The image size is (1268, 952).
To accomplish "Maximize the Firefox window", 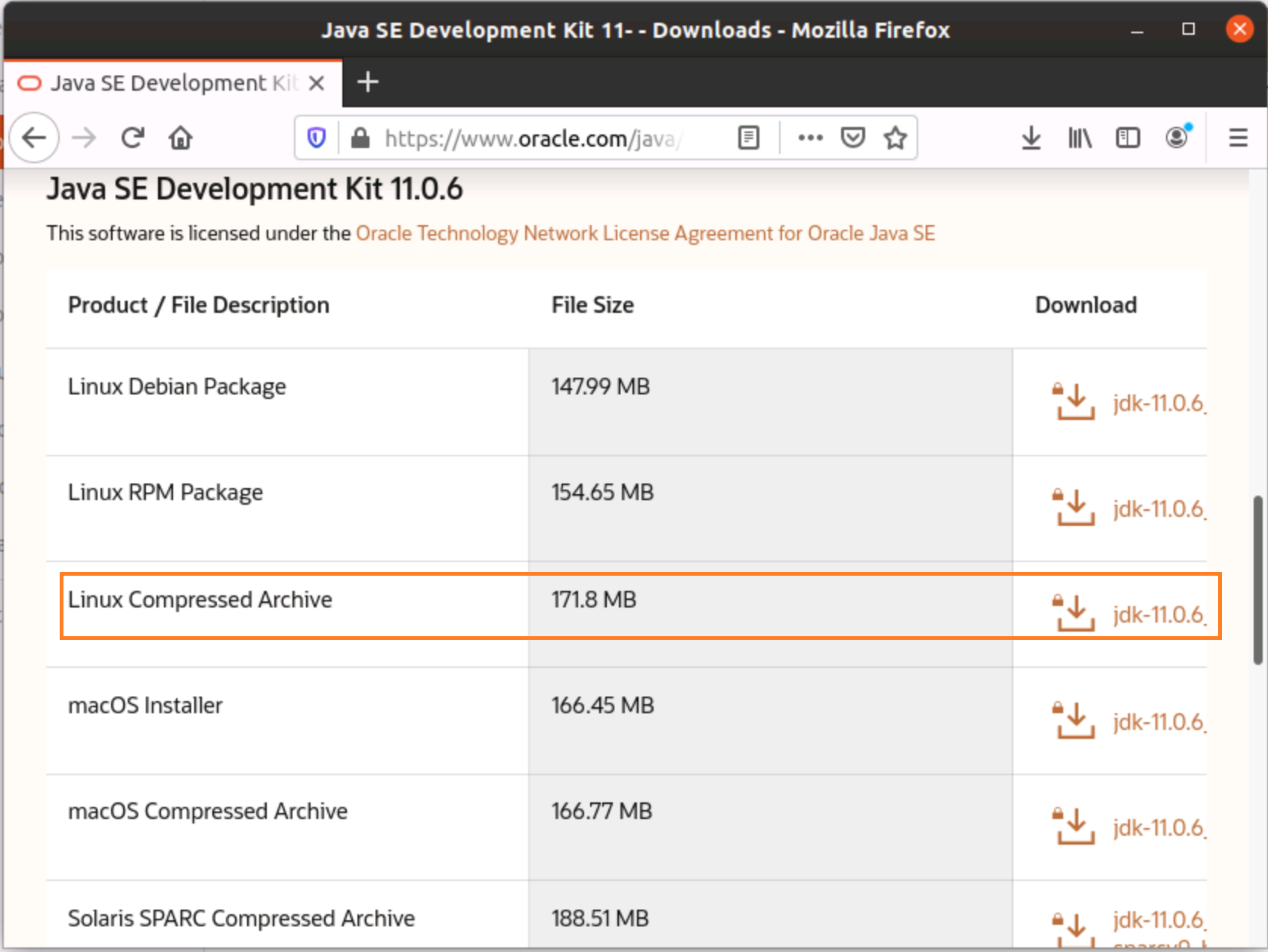I will click(x=1189, y=29).
